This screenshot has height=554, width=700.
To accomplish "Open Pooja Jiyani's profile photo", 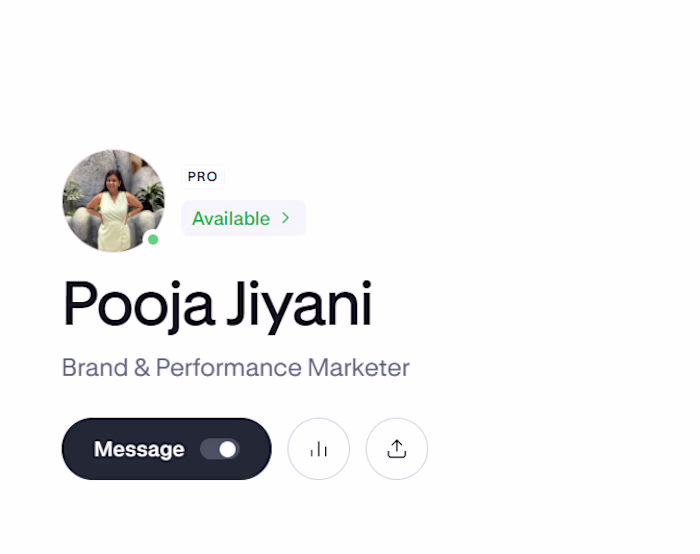I will (113, 201).
